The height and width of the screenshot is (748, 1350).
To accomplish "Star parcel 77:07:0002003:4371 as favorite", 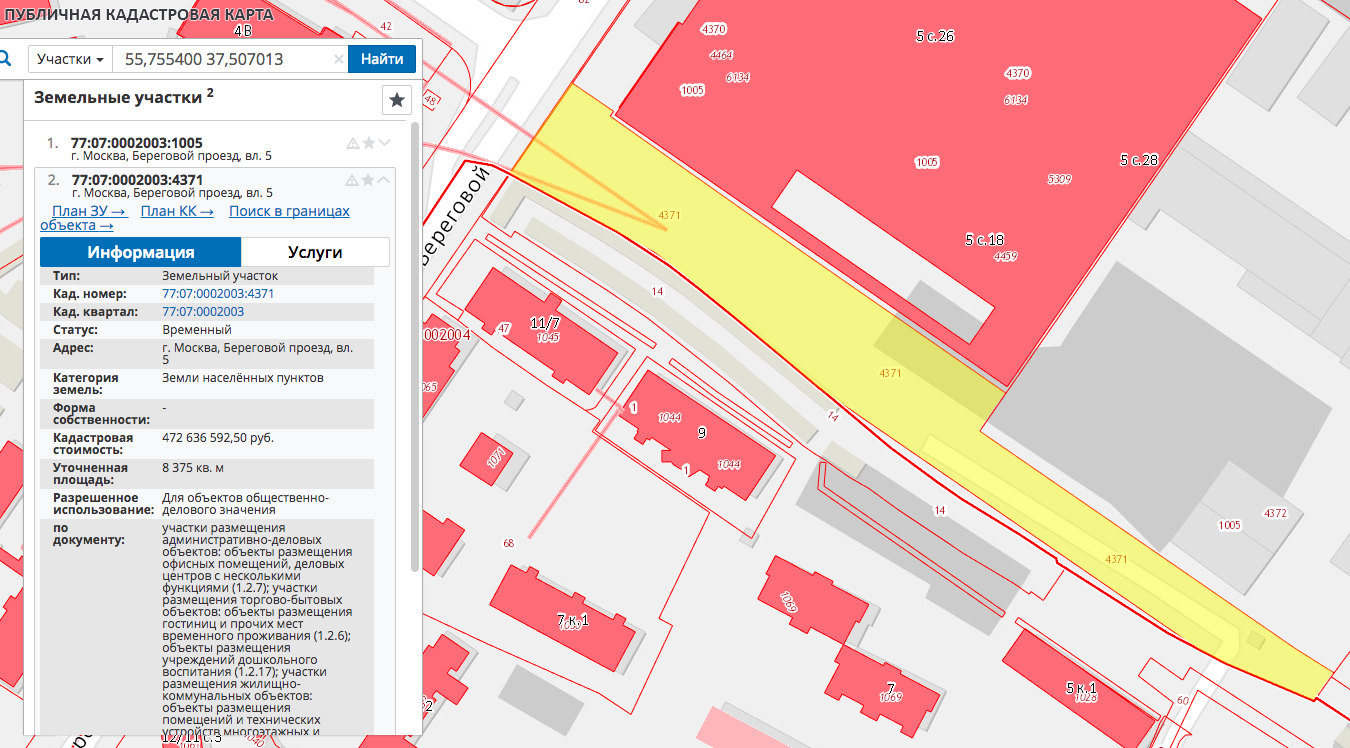I will click(368, 180).
